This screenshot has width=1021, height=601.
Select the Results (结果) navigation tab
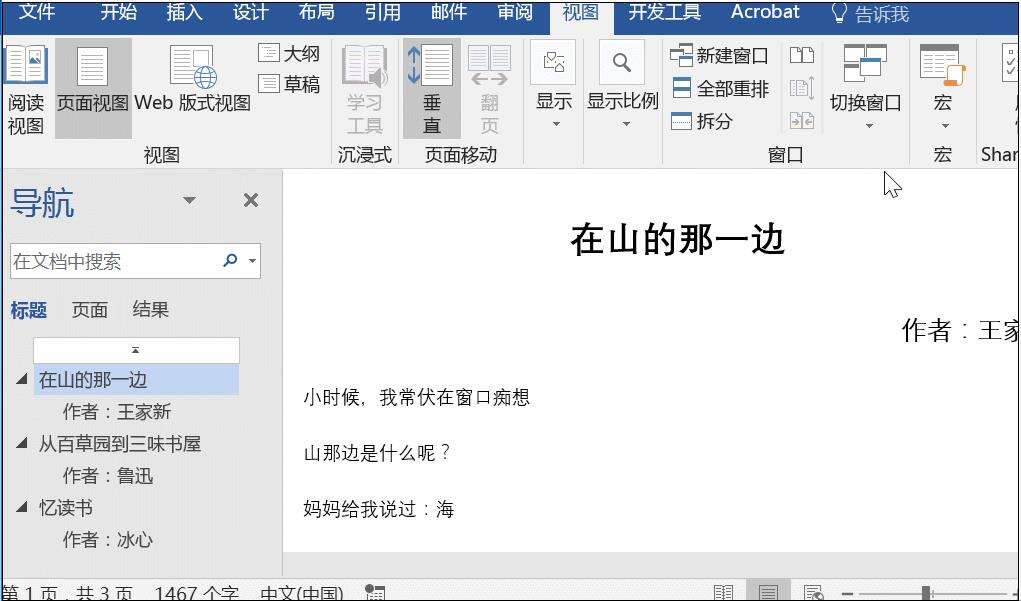[x=150, y=310]
